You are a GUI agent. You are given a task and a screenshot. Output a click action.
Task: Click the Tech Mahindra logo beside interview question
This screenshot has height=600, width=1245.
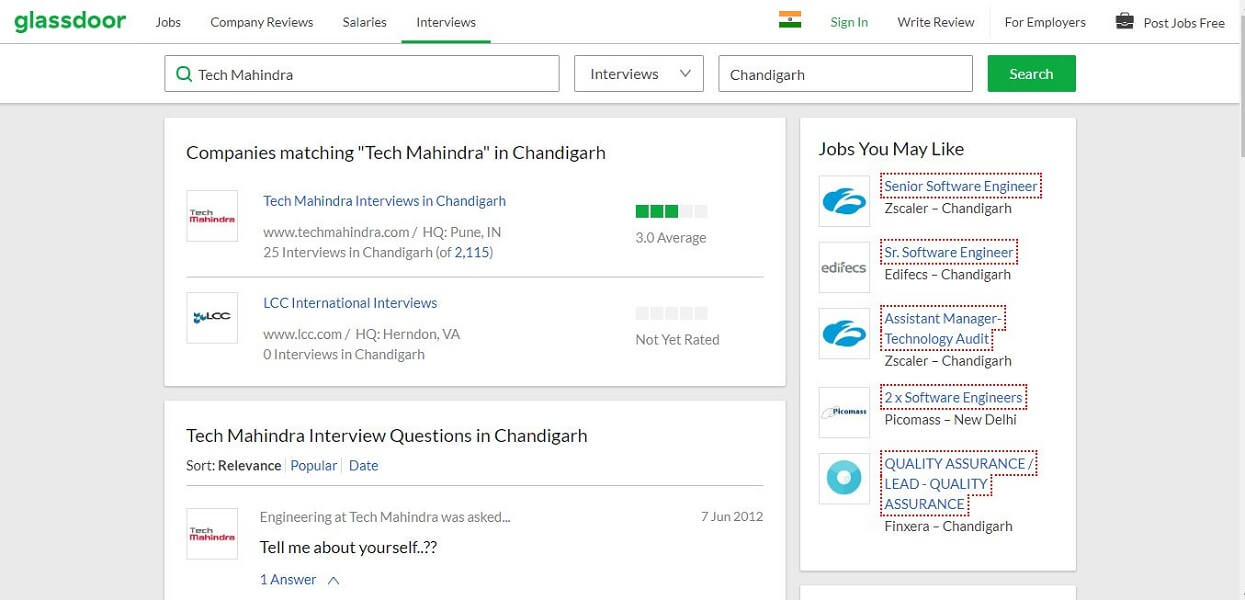(212, 534)
